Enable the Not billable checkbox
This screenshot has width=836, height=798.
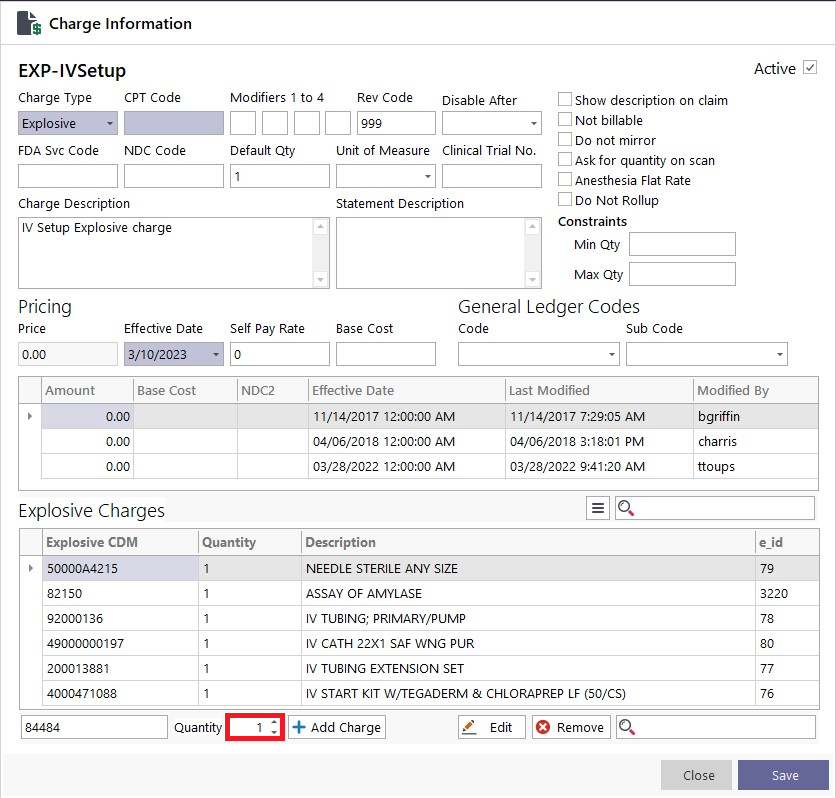point(565,119)
